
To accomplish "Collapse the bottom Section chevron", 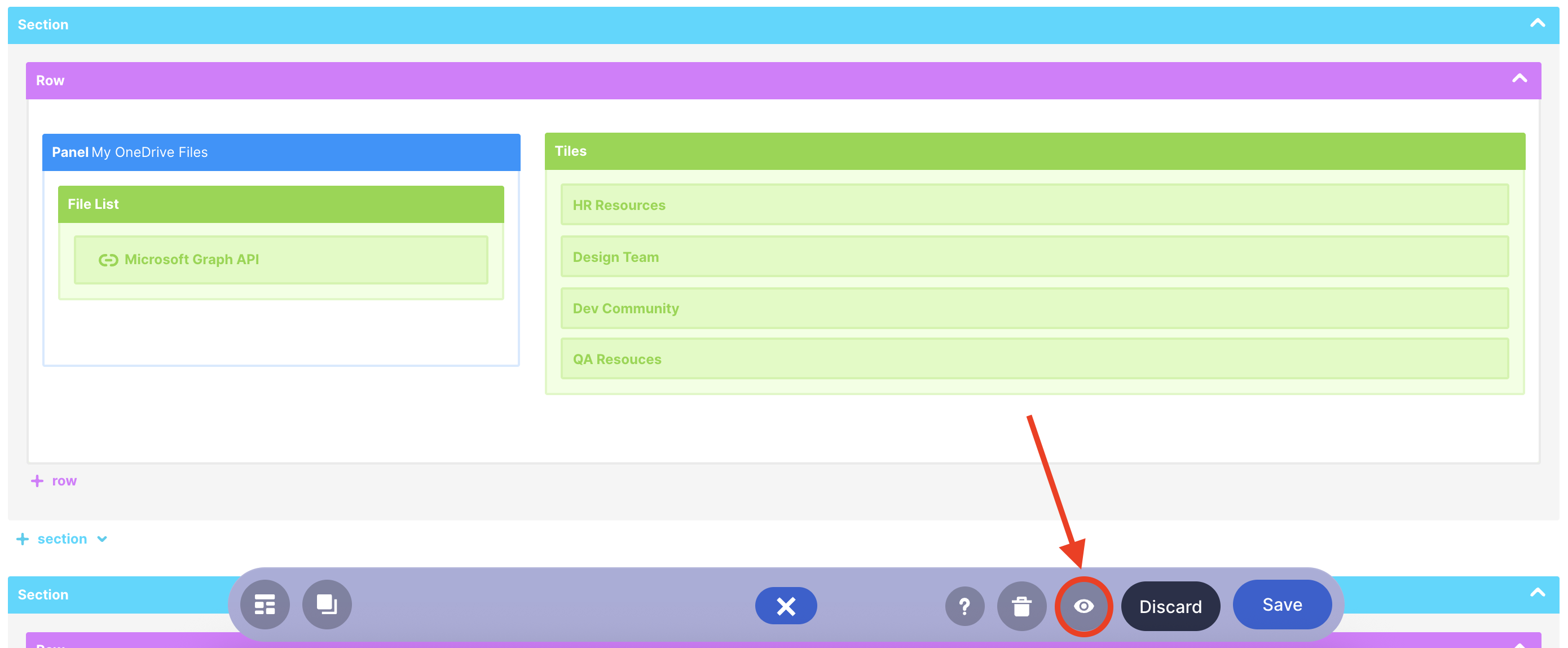I will click(x=1537, y=593).
